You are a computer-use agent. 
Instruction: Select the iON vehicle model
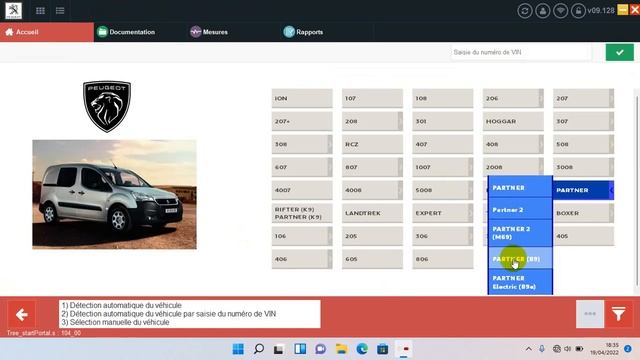[302, 98]
